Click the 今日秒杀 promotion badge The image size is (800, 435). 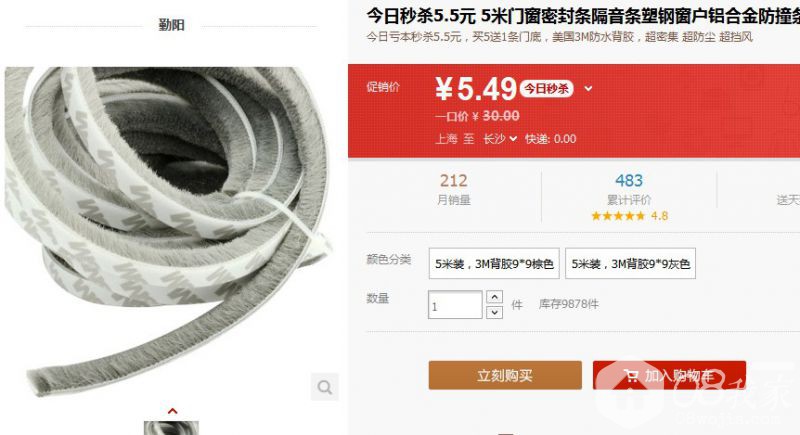click(546, 89)
